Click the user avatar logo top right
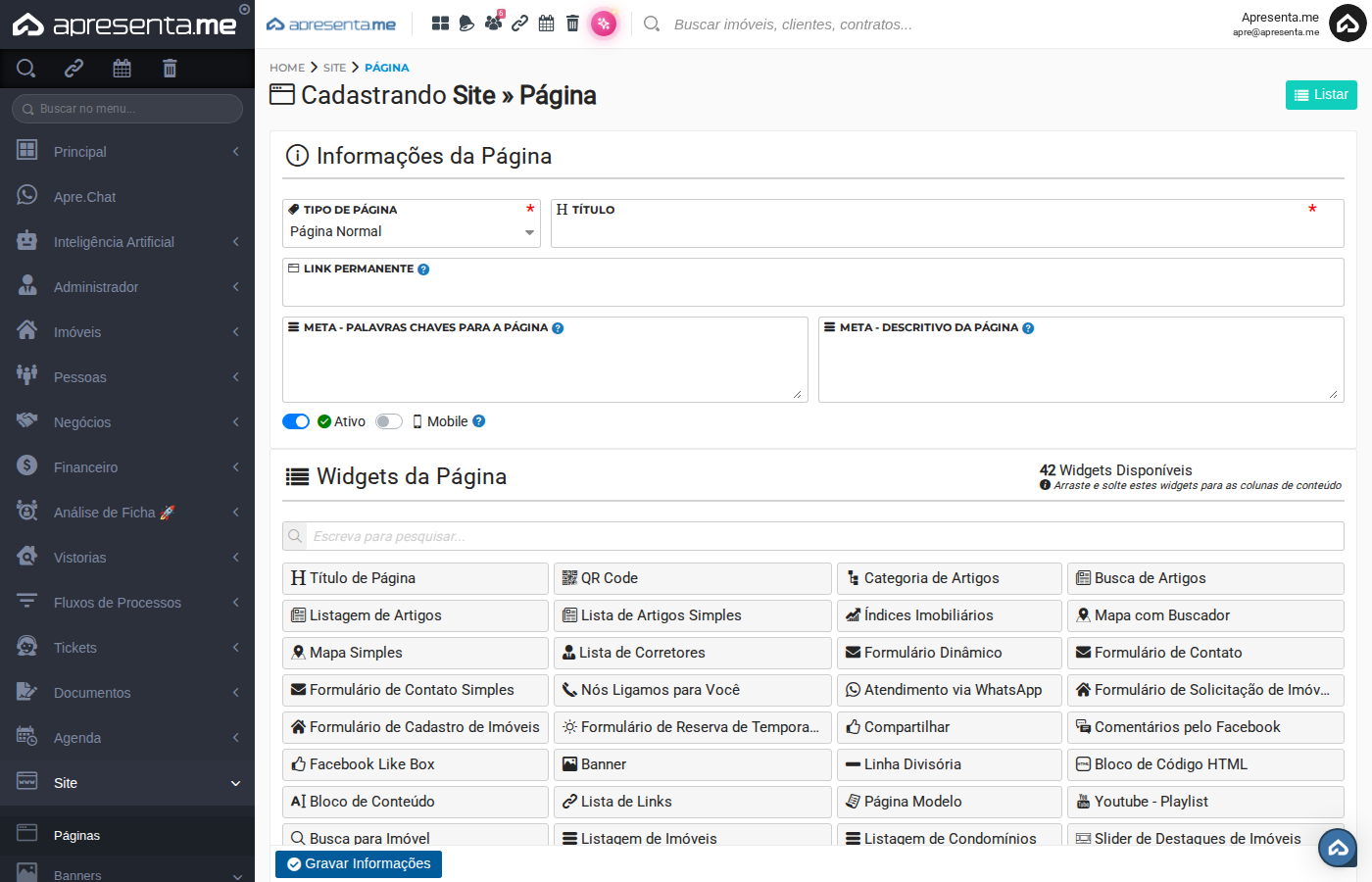The width and height of the screenshot is (1372, 882). (x=1347, y=24)
